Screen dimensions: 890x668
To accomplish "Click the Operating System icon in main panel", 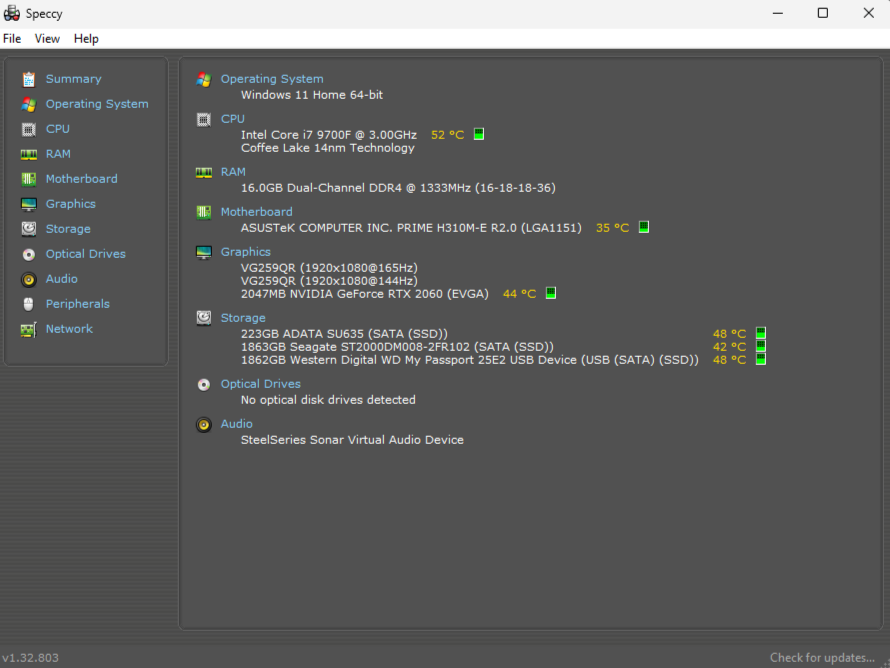I will click(204, 79).
